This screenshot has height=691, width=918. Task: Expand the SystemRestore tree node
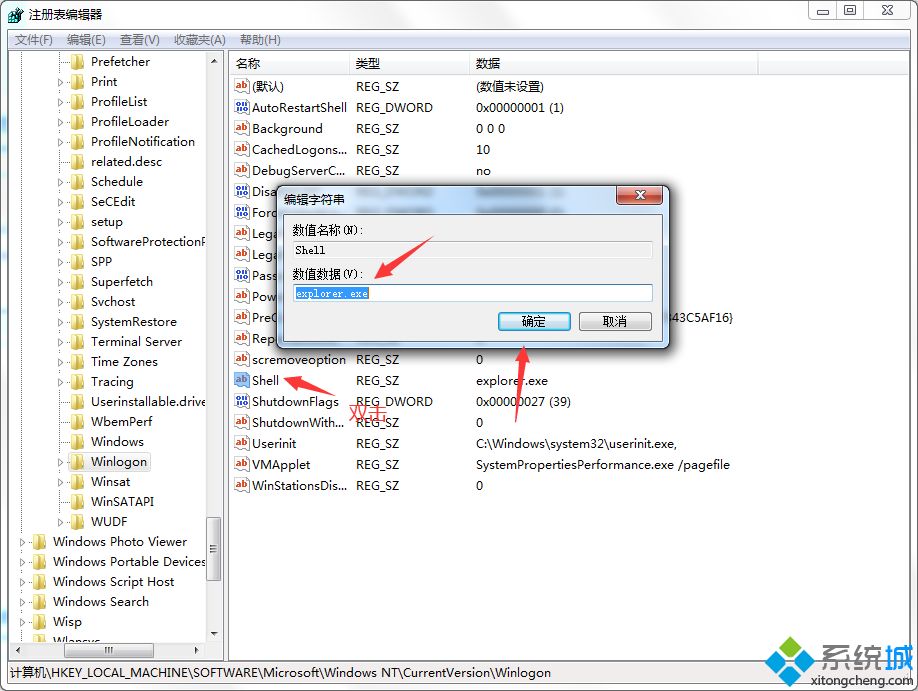click(60, 322)
